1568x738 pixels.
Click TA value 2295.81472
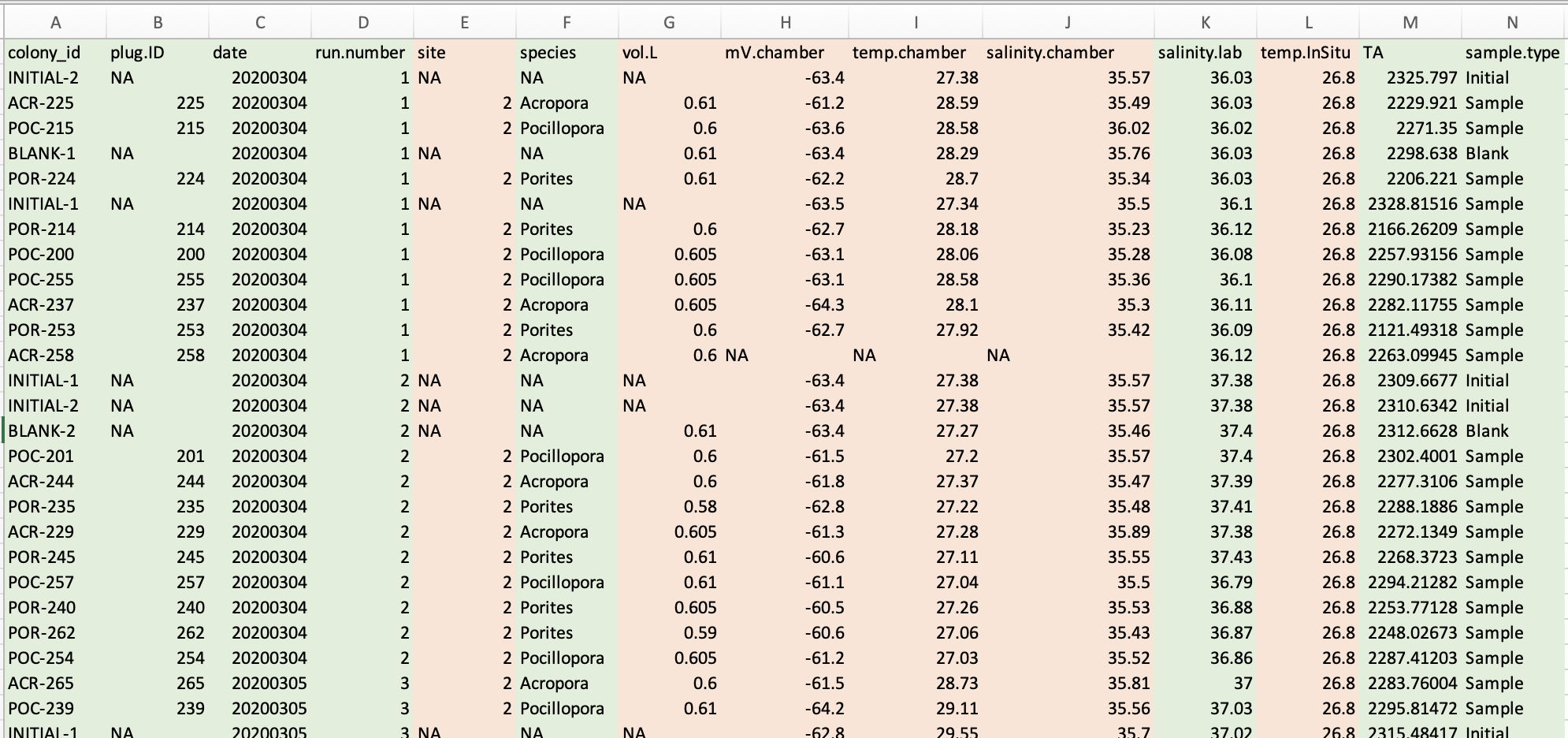(x=1410, y=709)
